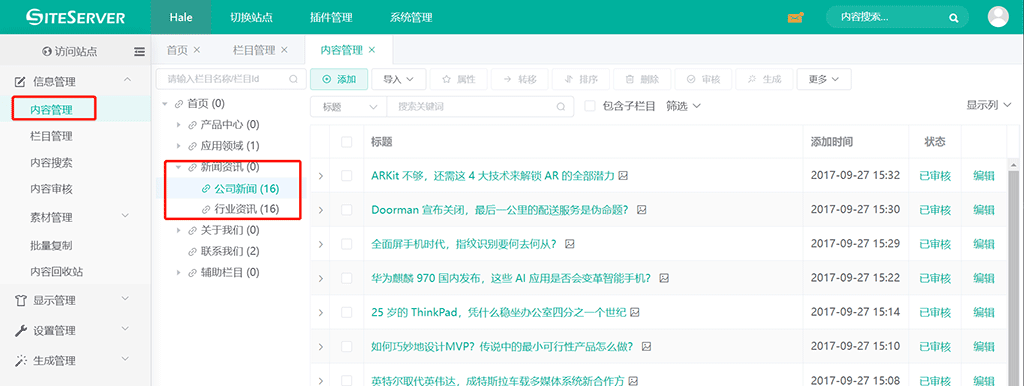
Task: Close the 首页 tab
Action: tap(197, 50)
